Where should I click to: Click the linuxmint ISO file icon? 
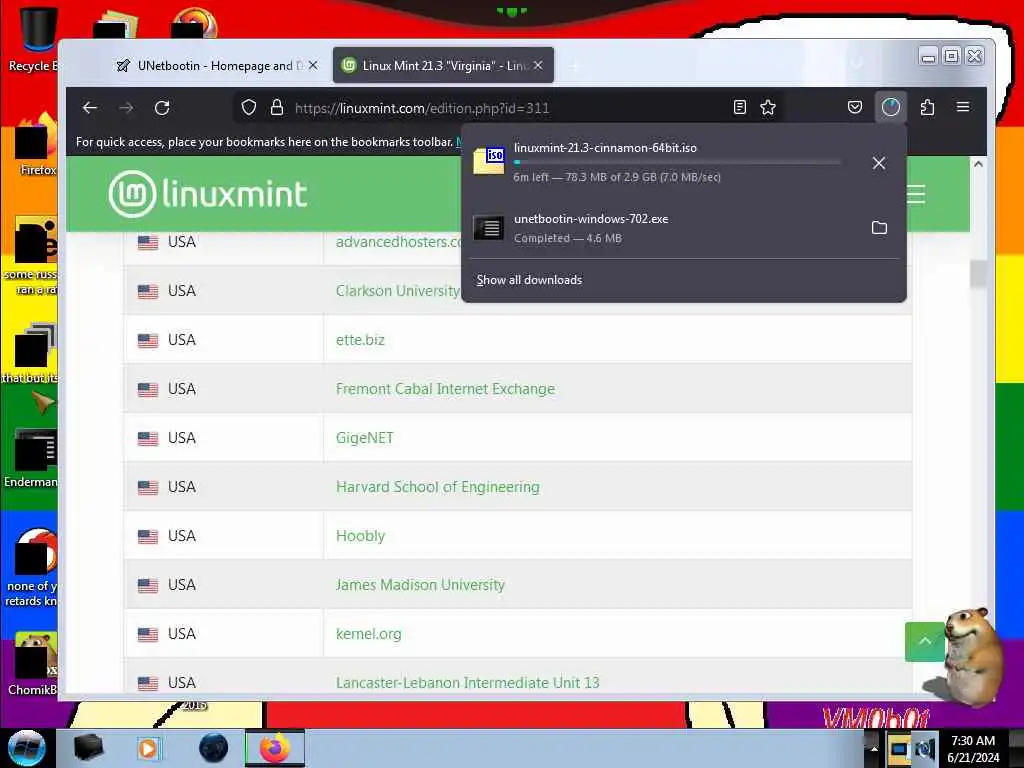(489, 160)
